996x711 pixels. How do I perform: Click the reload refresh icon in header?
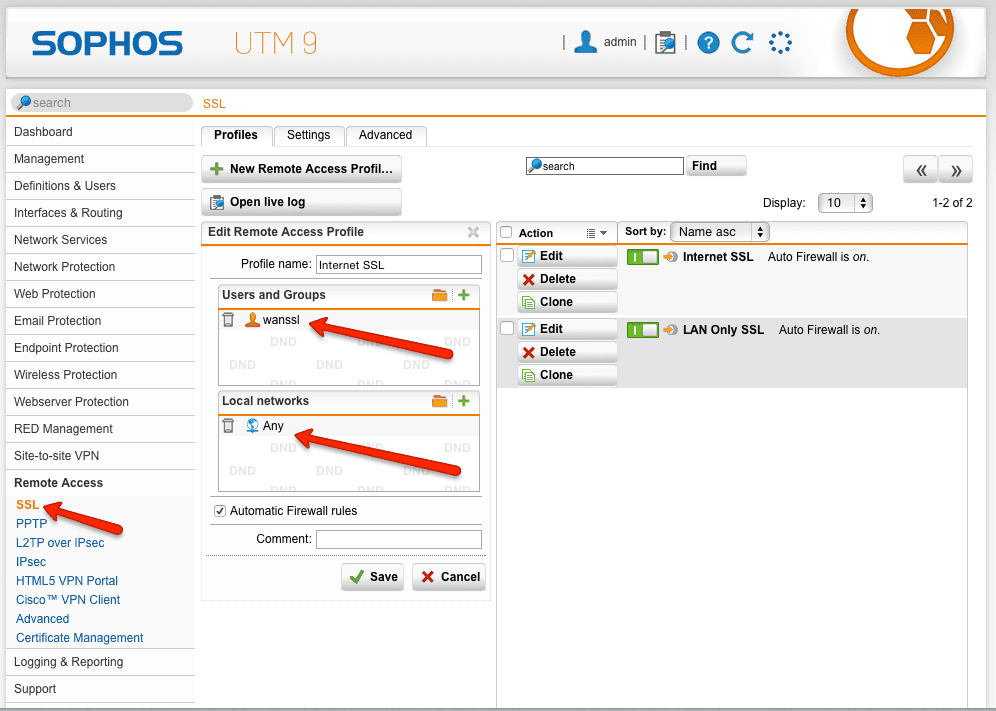click(742, 43)
